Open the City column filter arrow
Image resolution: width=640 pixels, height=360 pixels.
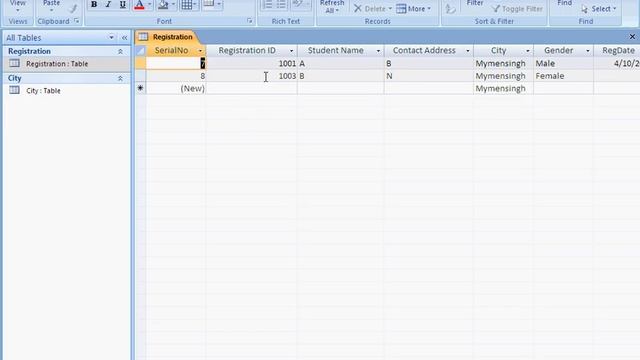pos(528,51)
